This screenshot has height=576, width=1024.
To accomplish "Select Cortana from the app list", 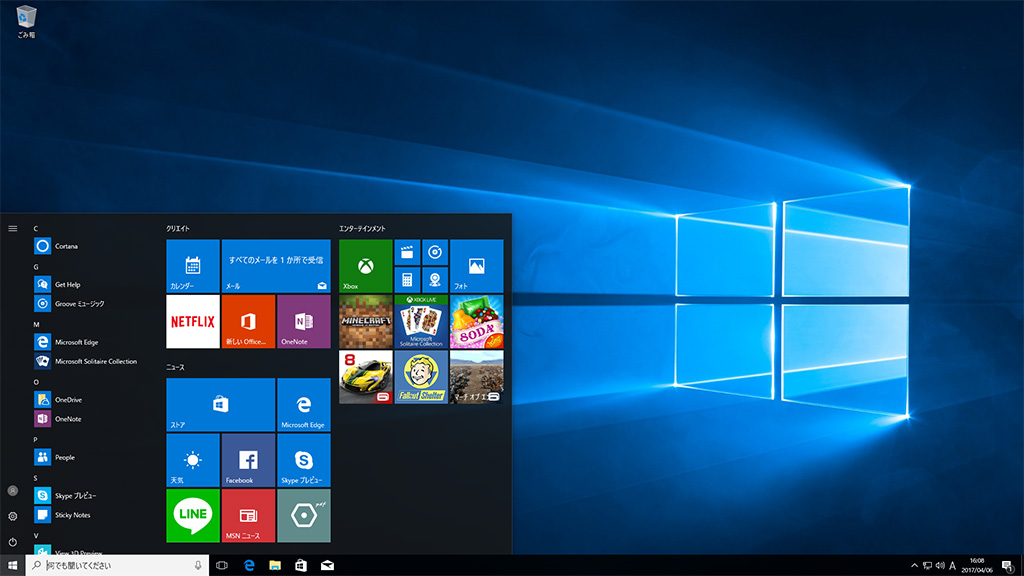I will coord(66,246).
